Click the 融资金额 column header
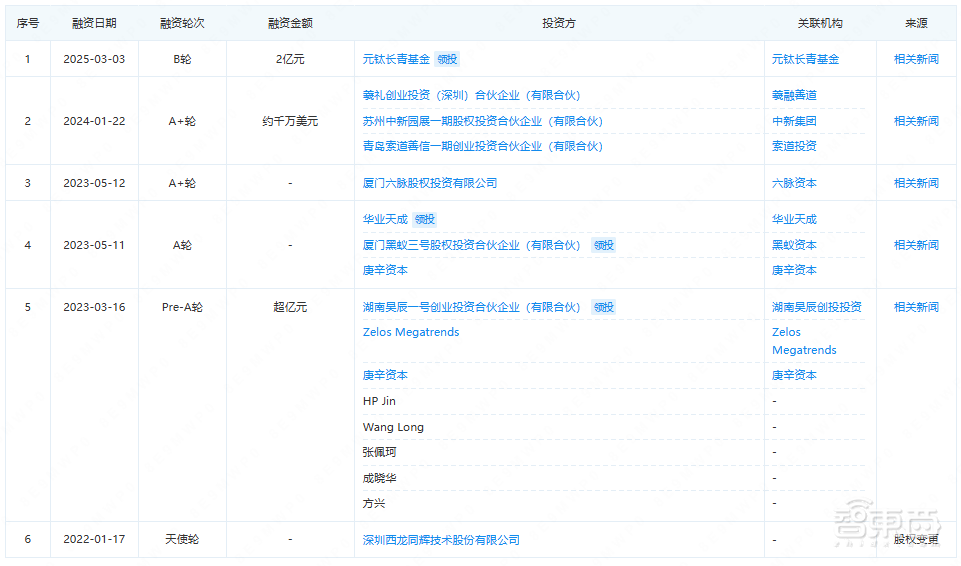The width and height of the screenshot is (961, 566). coord(290,23)
